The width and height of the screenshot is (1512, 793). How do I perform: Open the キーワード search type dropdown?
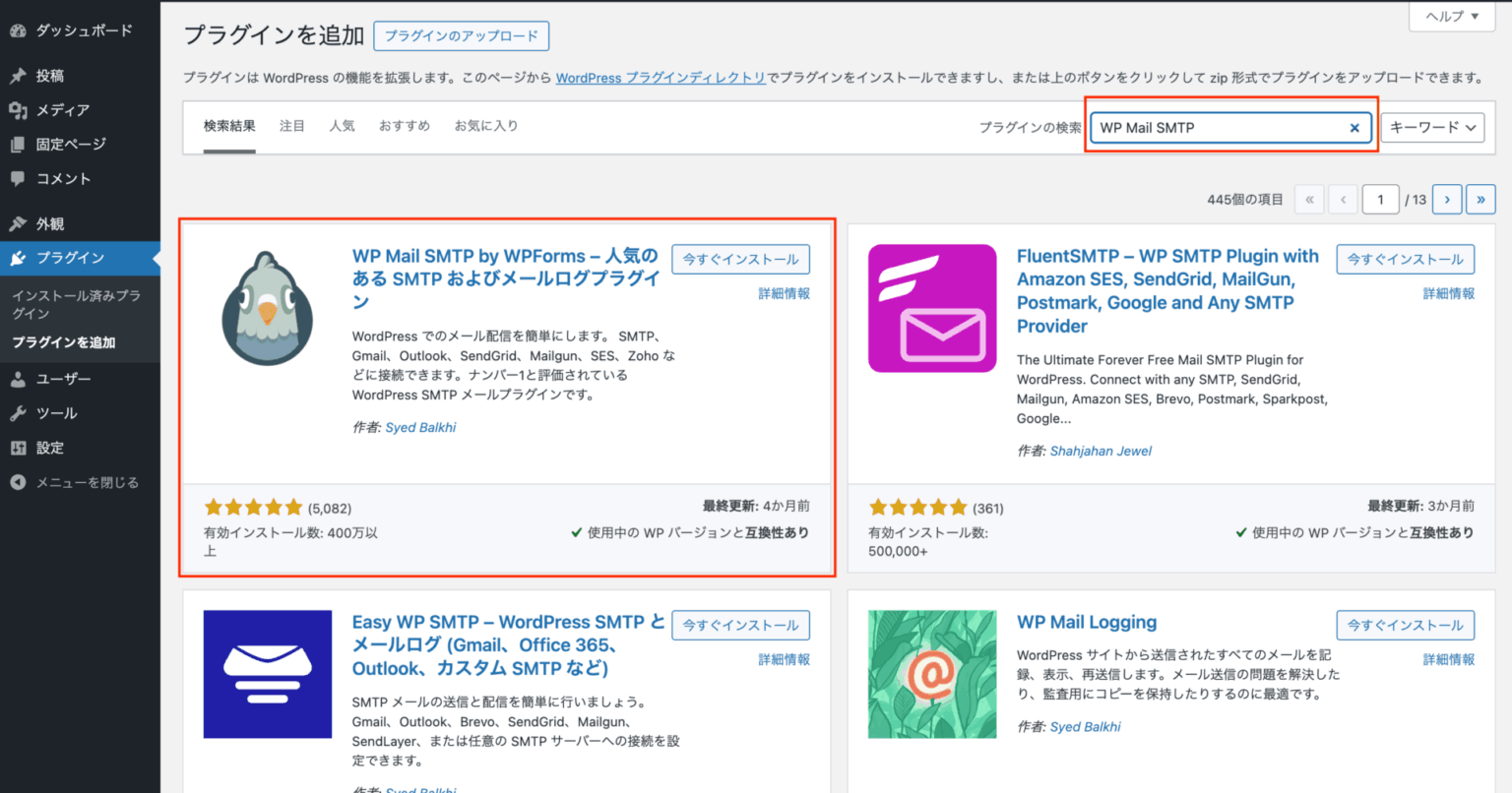click(x=1432, y=127)
